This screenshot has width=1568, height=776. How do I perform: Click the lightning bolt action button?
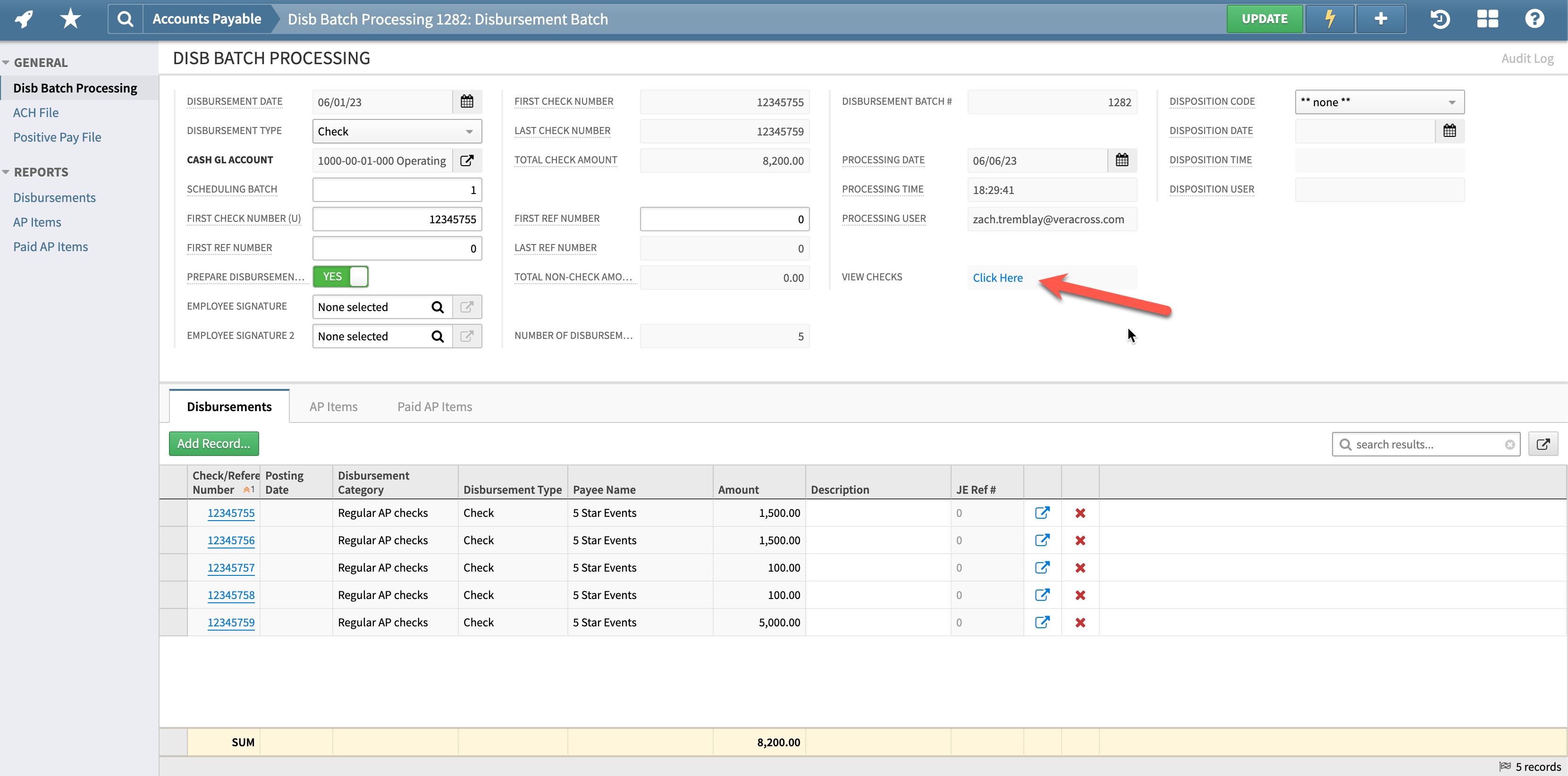pyautogui.click(x=1330, y=19)
